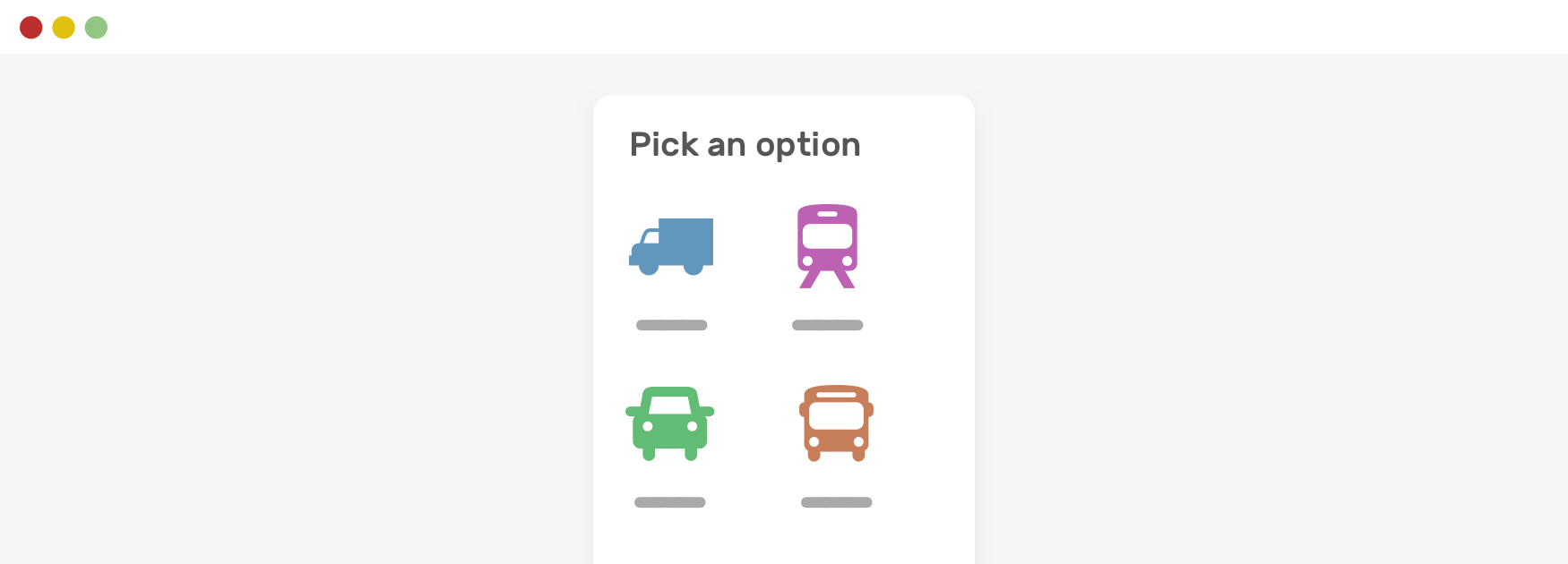Click the purple train's front window

click(827, 236)
